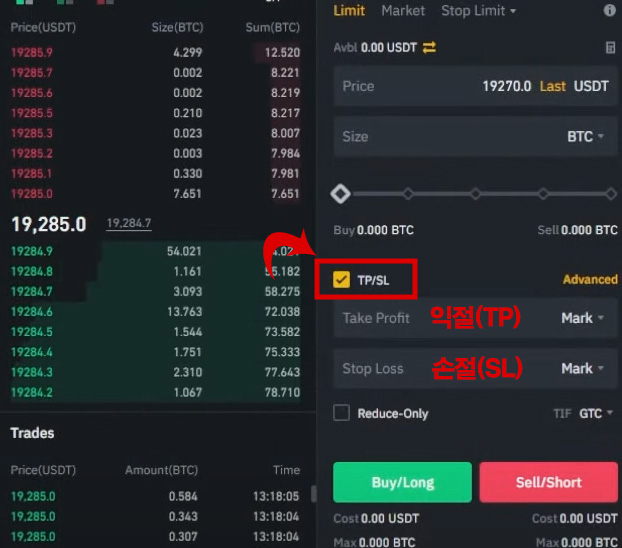
Task: Uncheck the TP/SL checkbox
Action: pos(342,280)
